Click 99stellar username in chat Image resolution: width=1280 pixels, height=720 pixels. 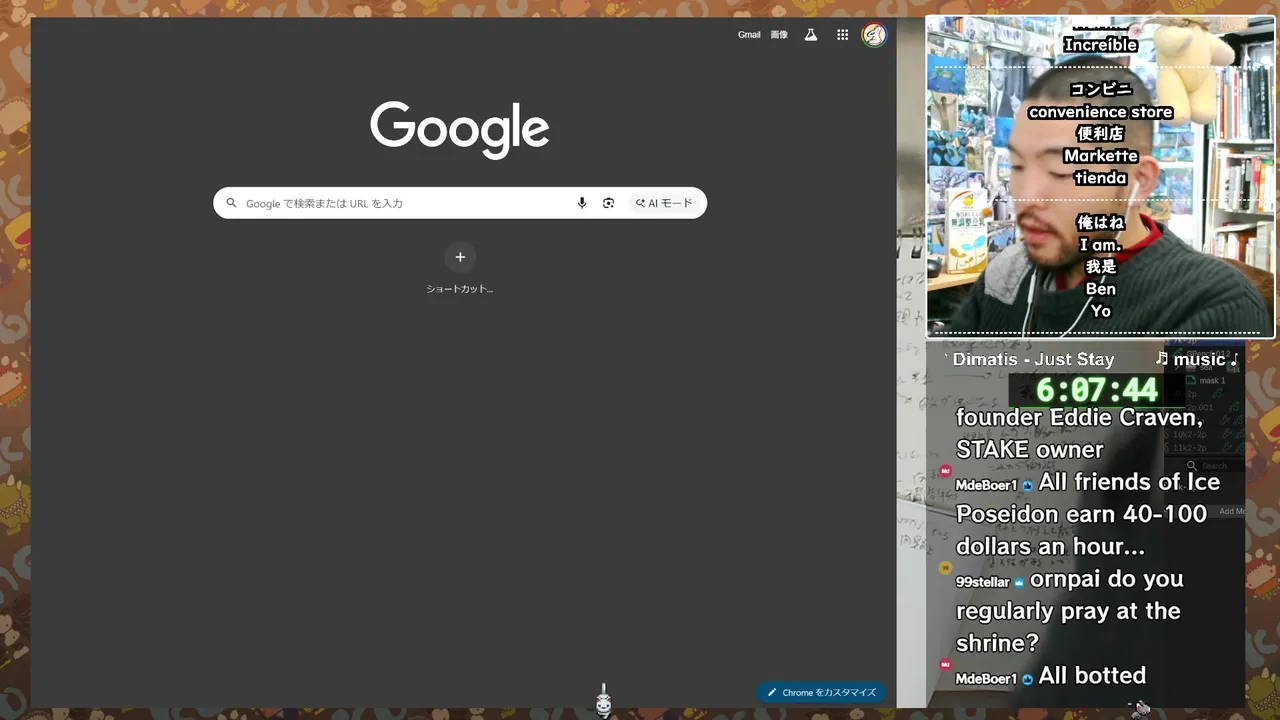(x=982, y=582)
